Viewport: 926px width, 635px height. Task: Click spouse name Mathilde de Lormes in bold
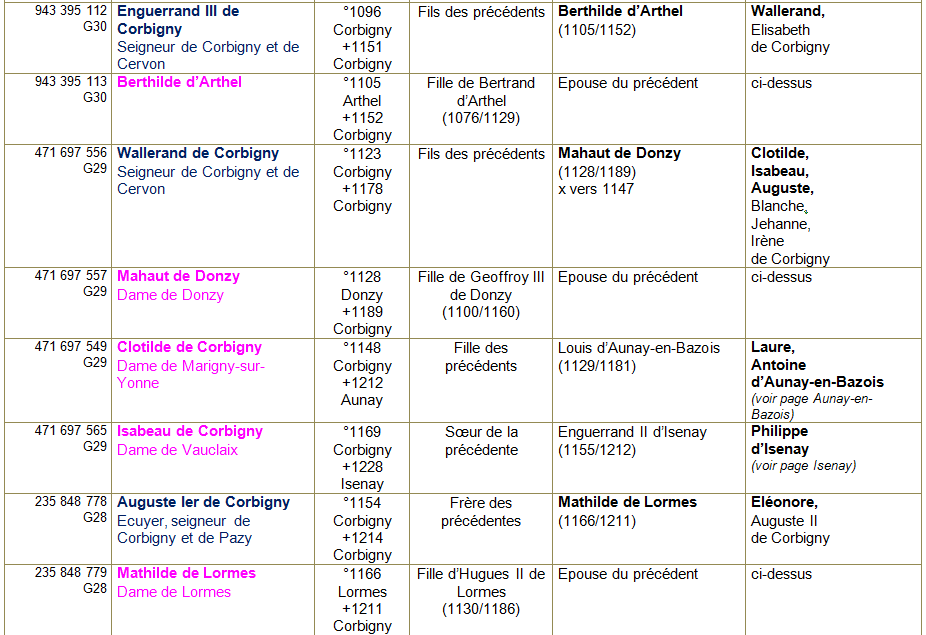point(627,502)
